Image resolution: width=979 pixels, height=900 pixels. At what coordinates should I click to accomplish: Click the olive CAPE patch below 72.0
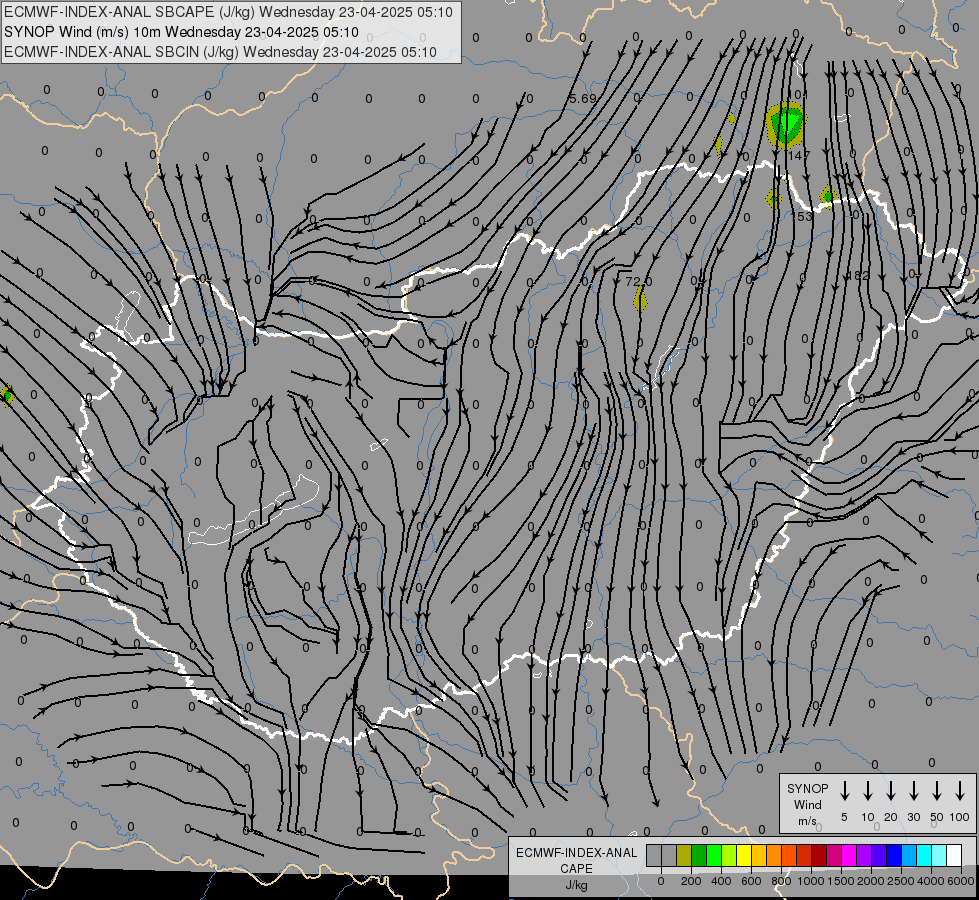640,300
